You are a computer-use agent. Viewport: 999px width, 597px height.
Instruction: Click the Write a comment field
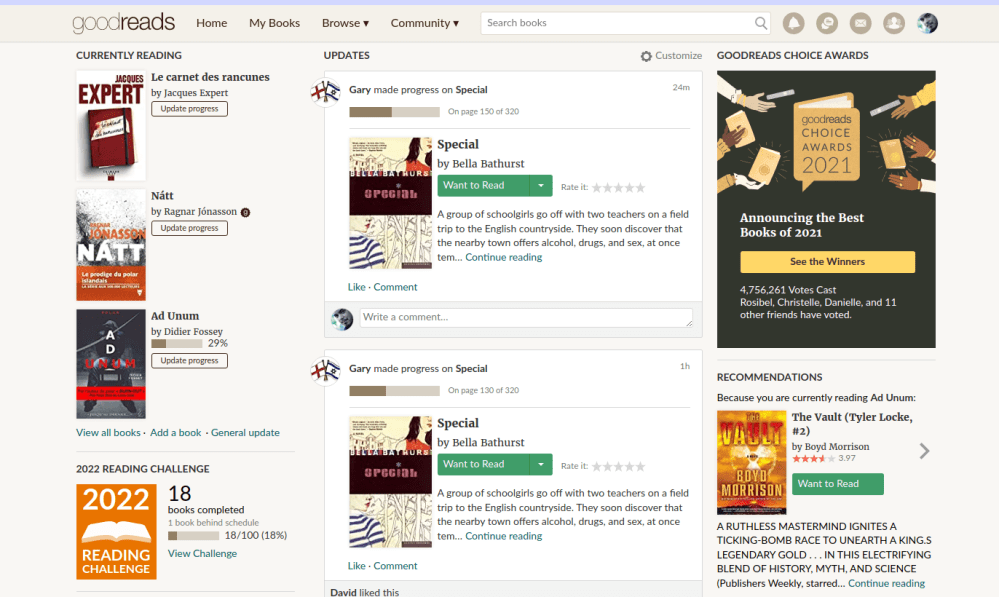point(526,317)
